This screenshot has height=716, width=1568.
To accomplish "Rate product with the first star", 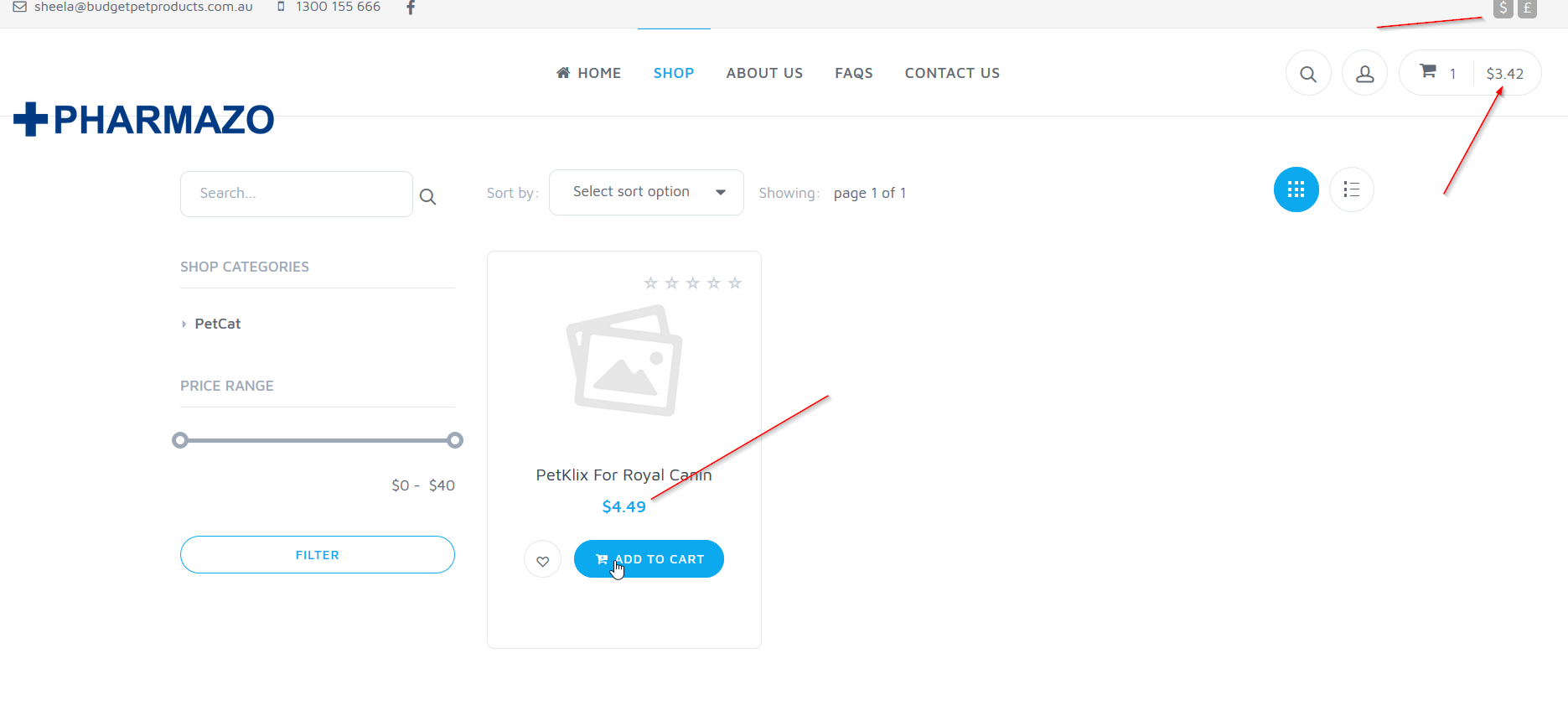I will coord(650,283).
